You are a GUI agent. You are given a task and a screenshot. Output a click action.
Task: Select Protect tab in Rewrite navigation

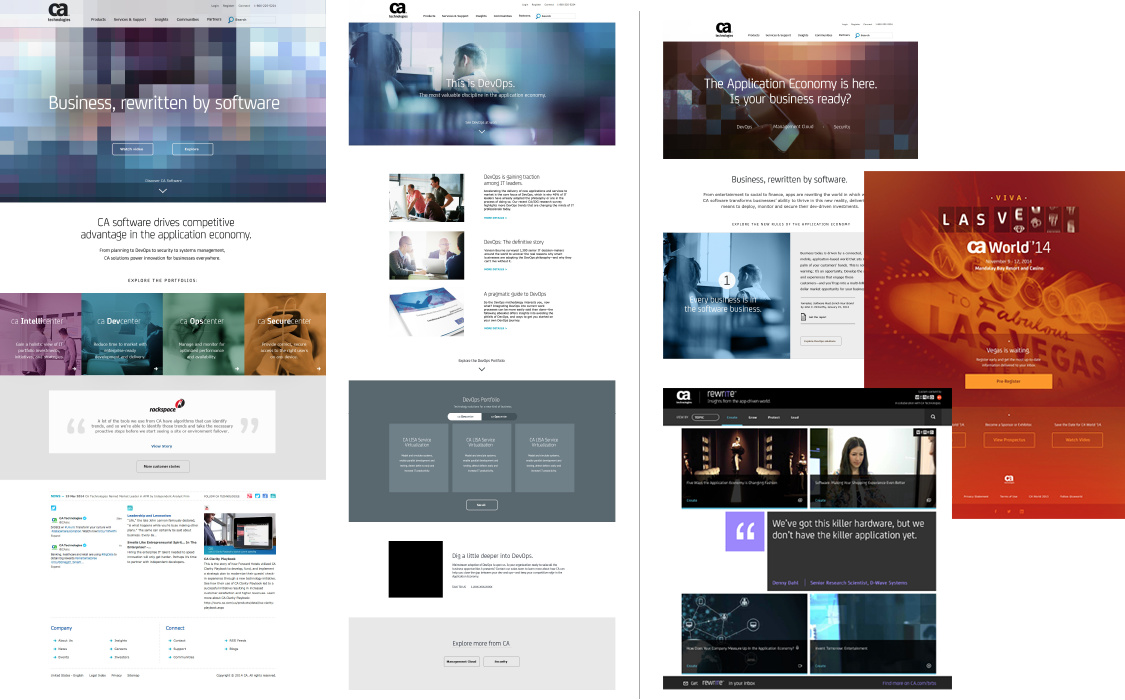[773, 417]
